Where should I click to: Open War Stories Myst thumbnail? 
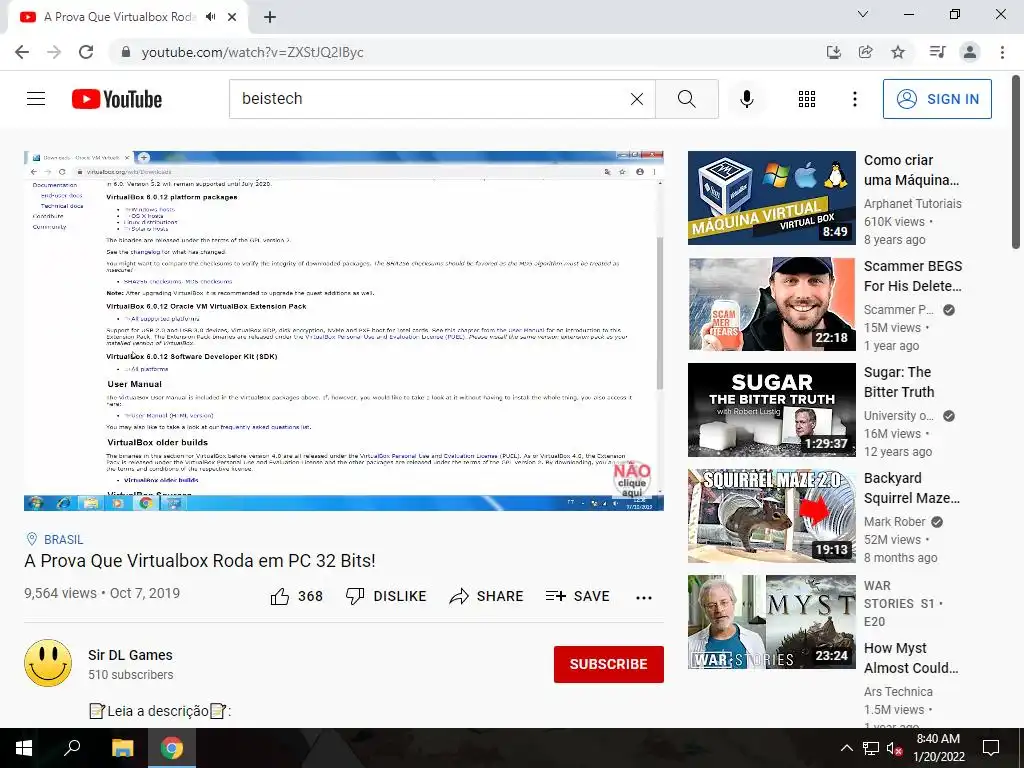(771, 622)
